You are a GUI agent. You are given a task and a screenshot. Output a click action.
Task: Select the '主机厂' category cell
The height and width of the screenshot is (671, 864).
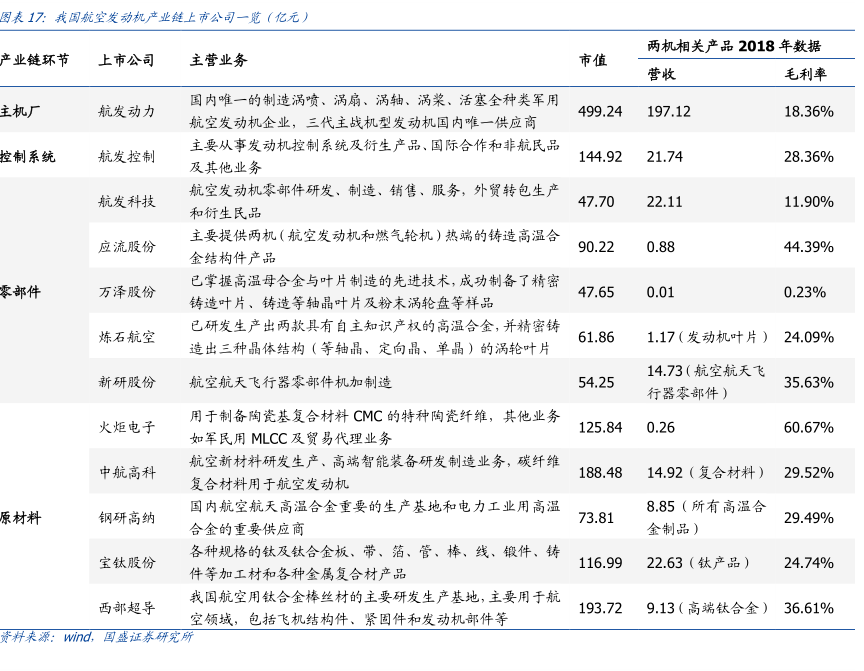pyautogui.click(x=20, y=111)
